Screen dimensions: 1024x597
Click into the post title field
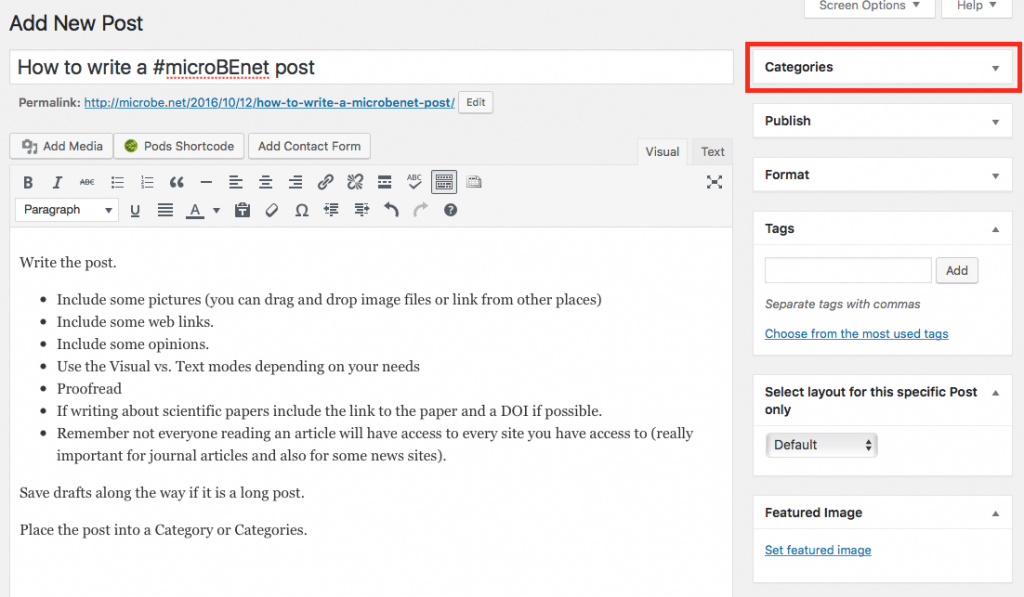(x=371, y=67)
